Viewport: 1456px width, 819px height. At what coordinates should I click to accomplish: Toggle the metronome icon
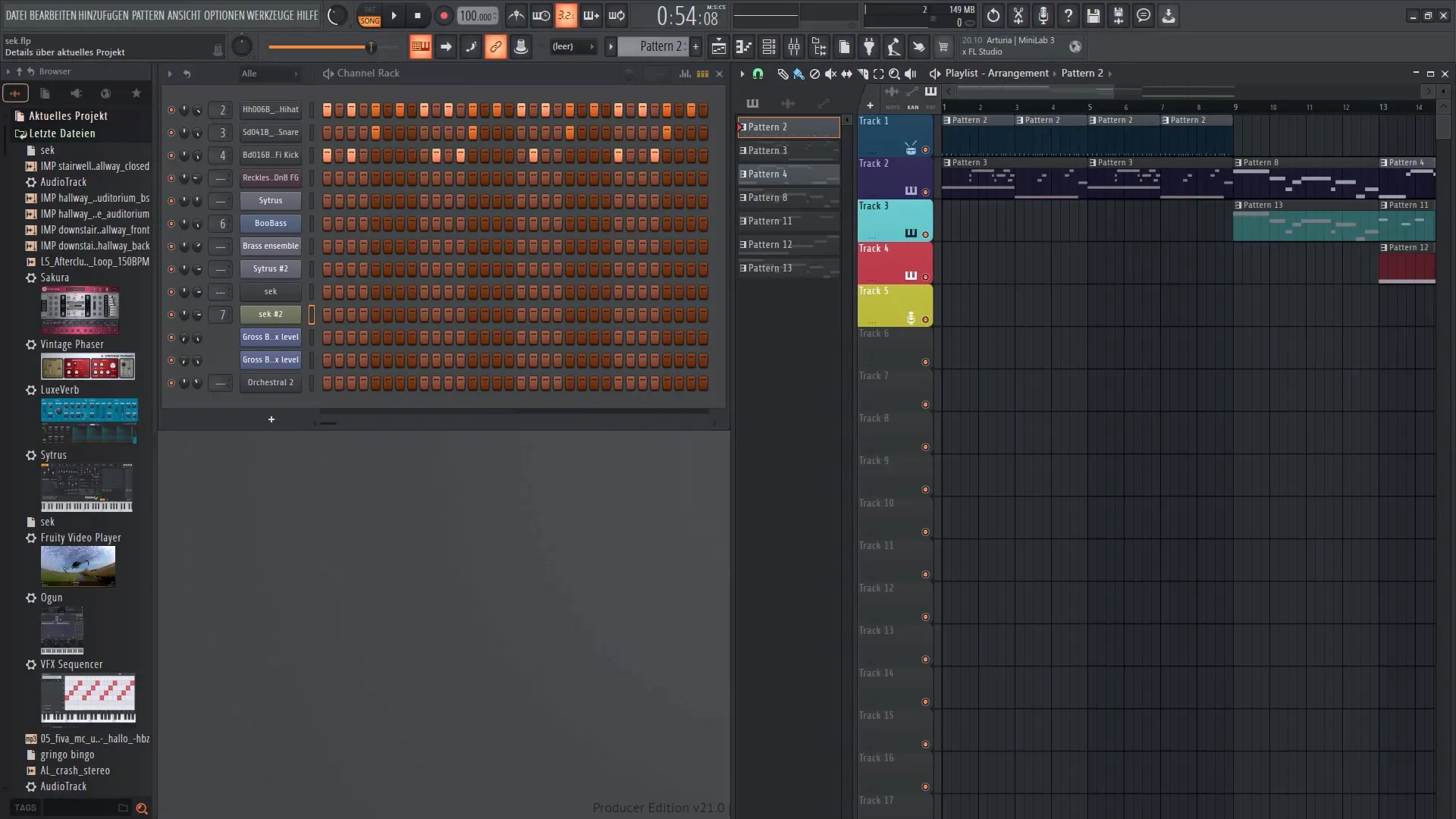pyautogui.click(x=516, y=15)
